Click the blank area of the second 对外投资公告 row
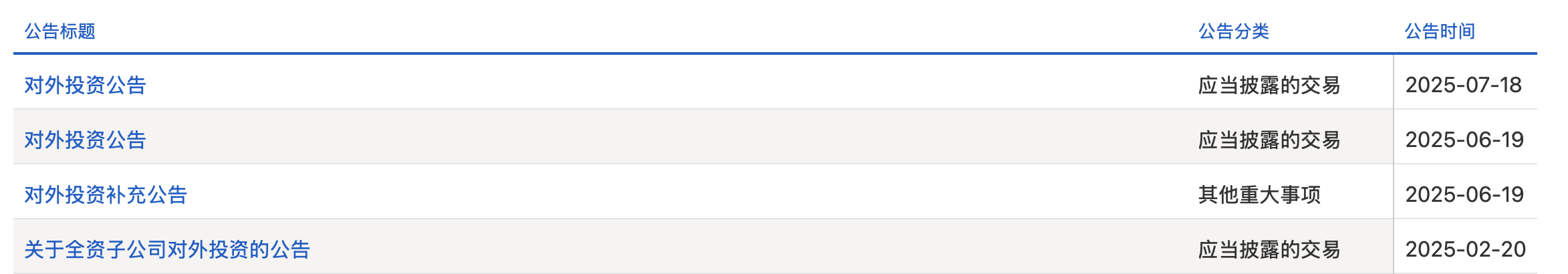The width and height of the screenshot is (1568, 274). pyautogui.click(x=668, y=140)
